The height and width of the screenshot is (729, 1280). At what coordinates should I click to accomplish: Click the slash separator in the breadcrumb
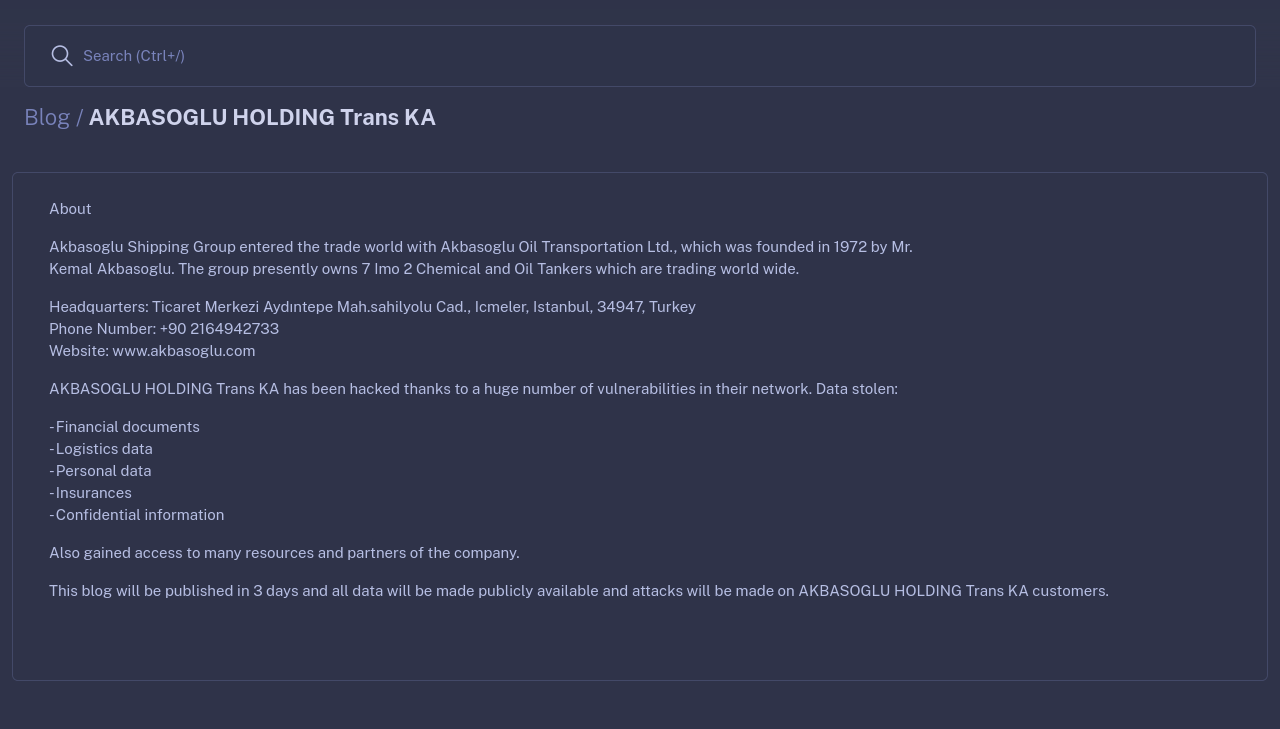79,117
